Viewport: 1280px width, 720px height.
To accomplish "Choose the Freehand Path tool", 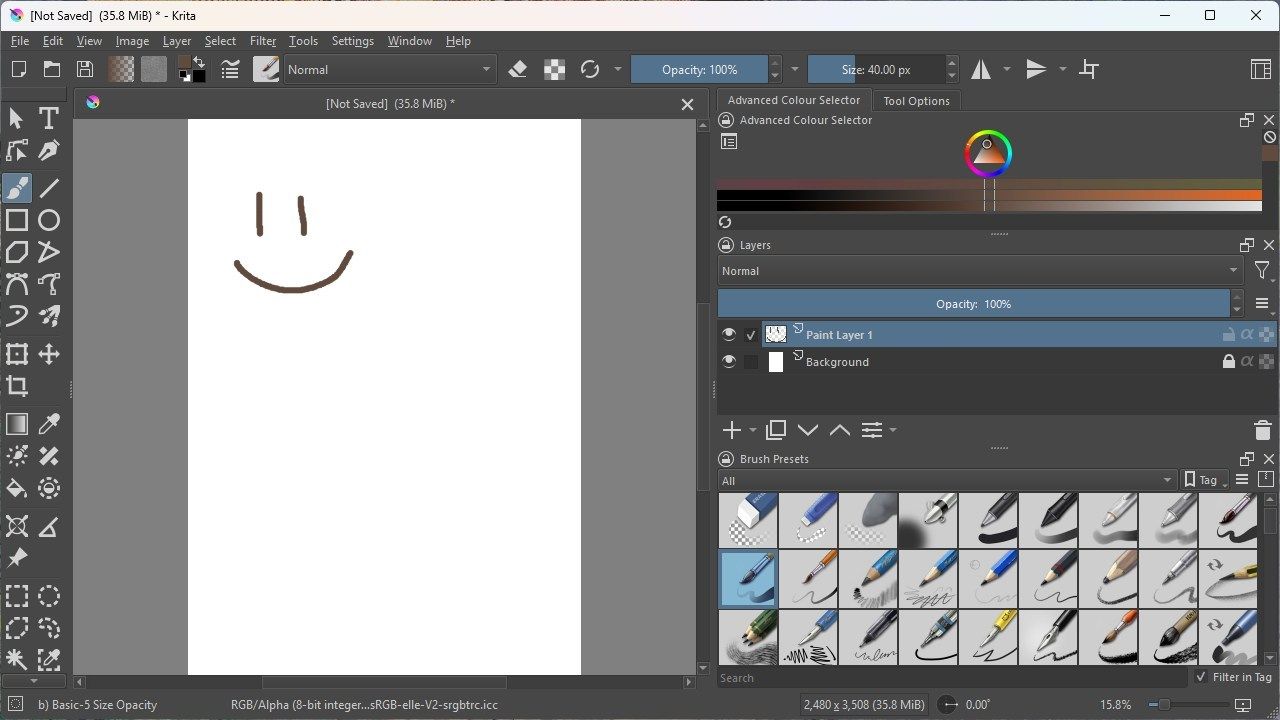I will coord(48,284).
